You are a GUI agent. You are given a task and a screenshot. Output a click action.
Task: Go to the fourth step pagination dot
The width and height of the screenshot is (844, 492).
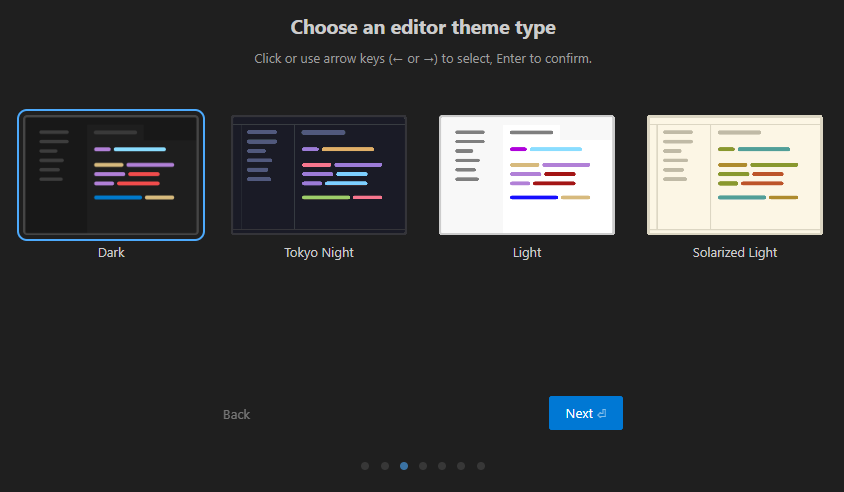423,466
